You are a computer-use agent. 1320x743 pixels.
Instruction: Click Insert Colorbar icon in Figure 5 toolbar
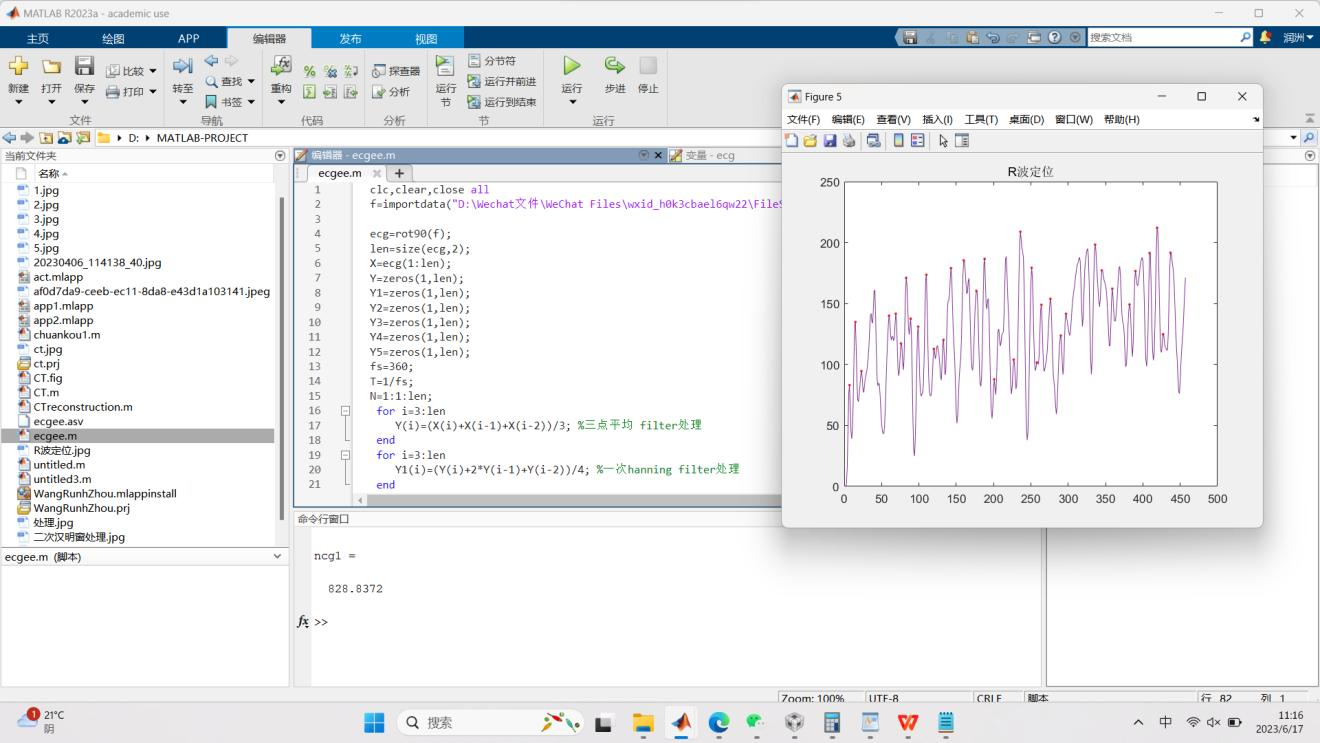click(899, 141)
